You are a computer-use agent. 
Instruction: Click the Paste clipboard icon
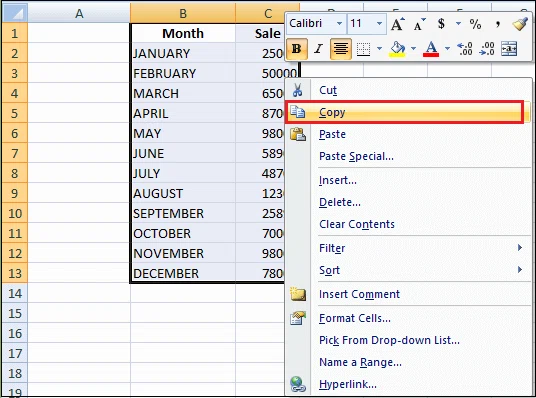coord(298,134)
